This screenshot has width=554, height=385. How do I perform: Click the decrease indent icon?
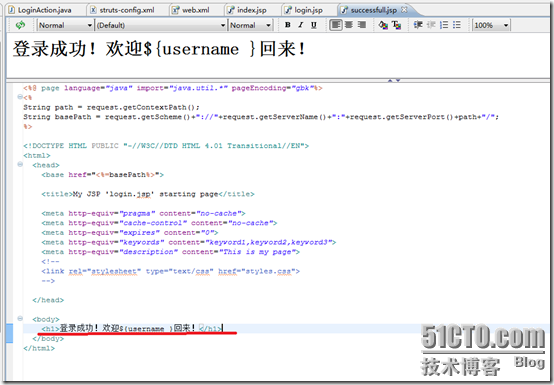coord(431,25)
